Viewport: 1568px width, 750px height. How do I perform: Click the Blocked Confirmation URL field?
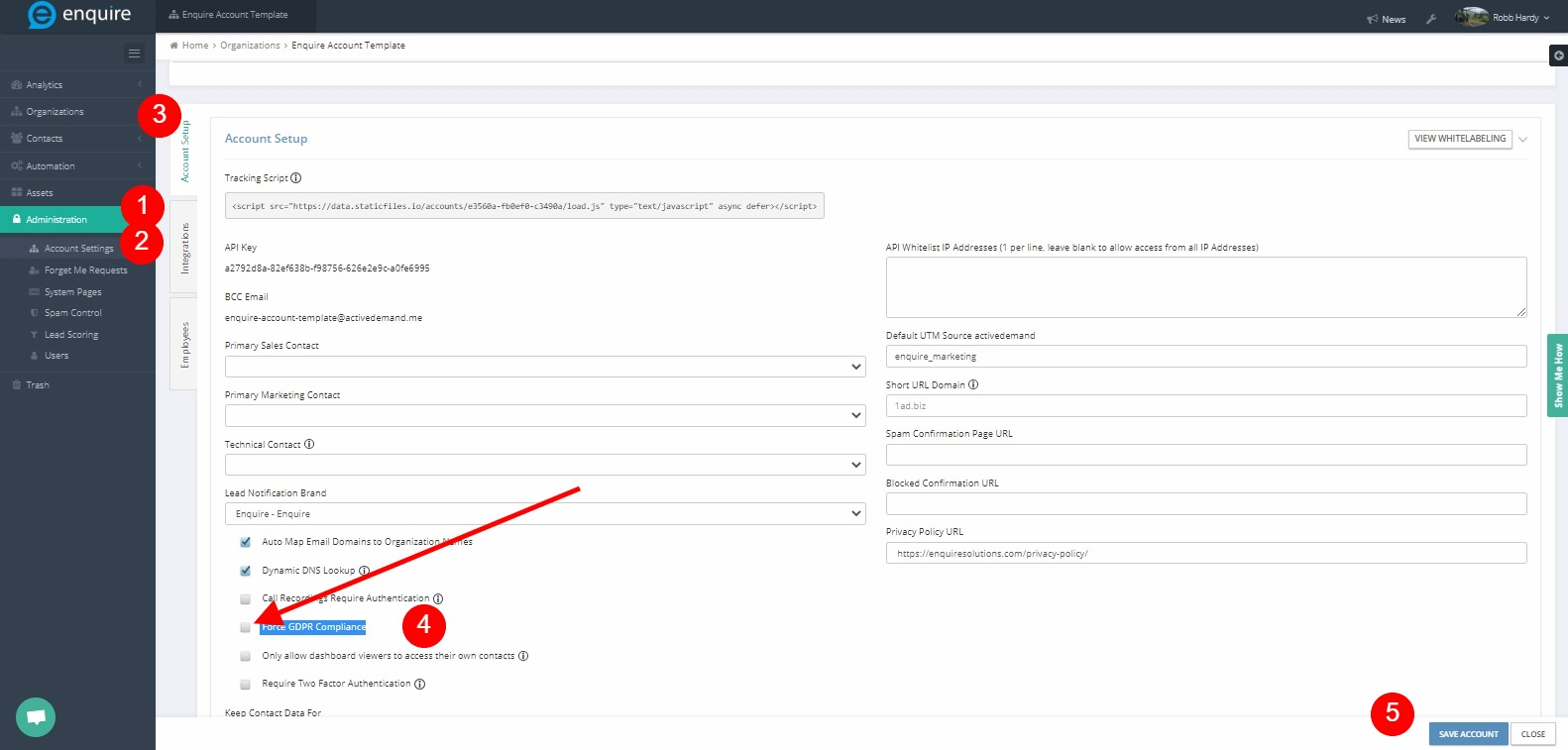click(x=1206, y=503)
